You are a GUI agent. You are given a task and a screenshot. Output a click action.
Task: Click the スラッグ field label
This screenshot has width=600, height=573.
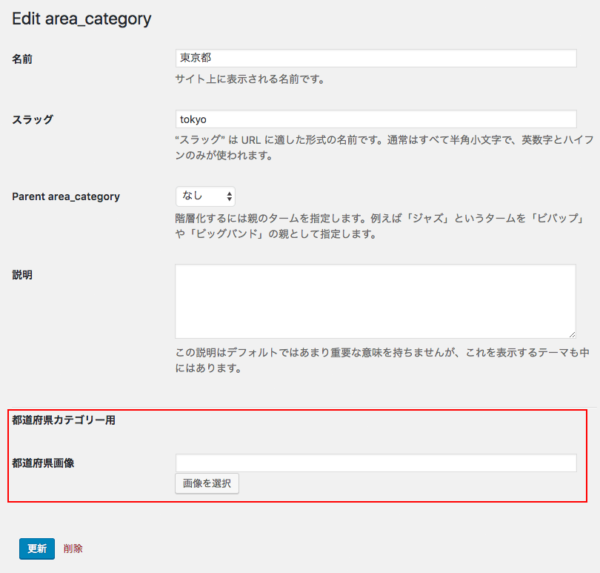click(x=32, y=120)
